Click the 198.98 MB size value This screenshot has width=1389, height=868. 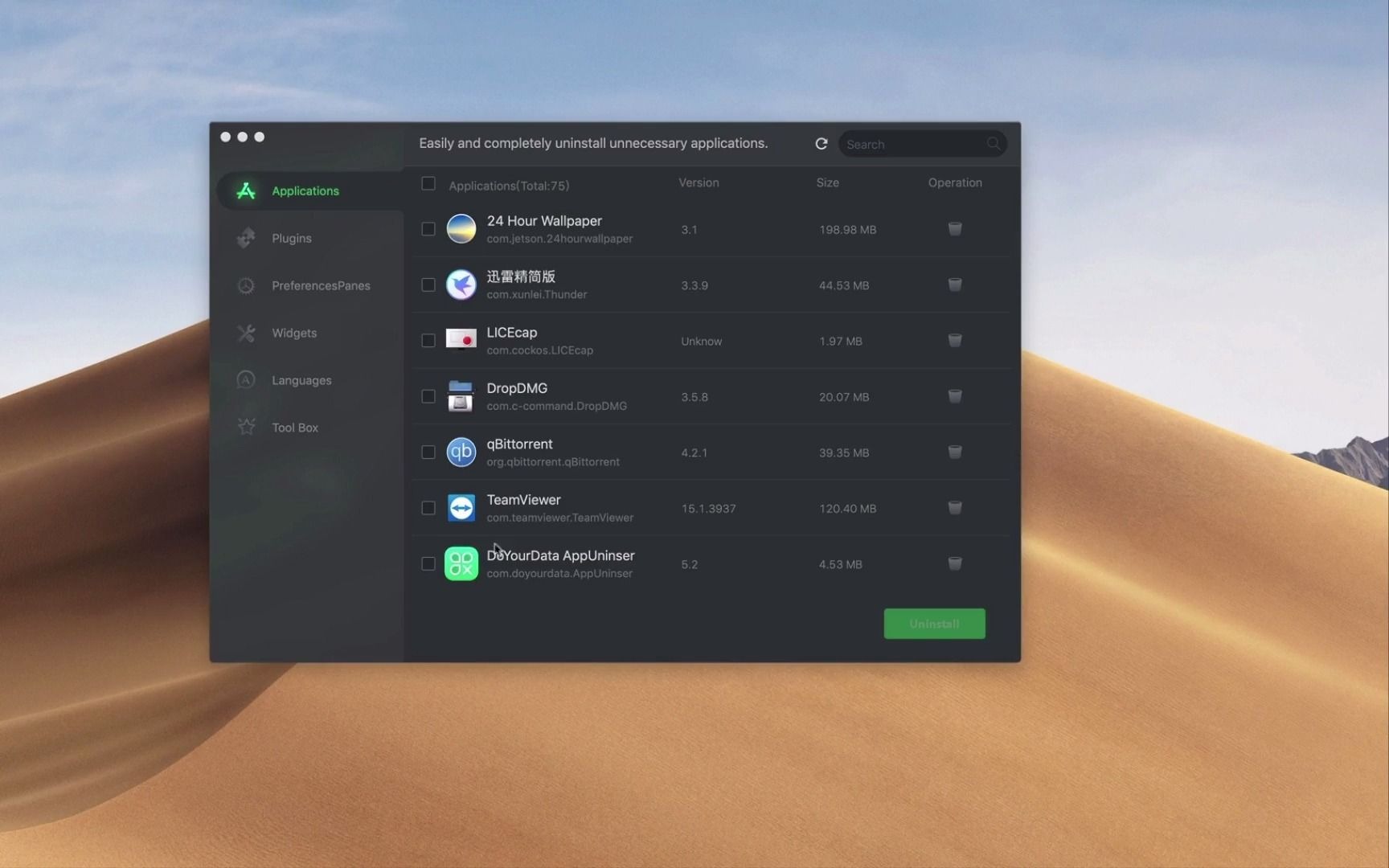pyautogui.click(x=848, y=230)
